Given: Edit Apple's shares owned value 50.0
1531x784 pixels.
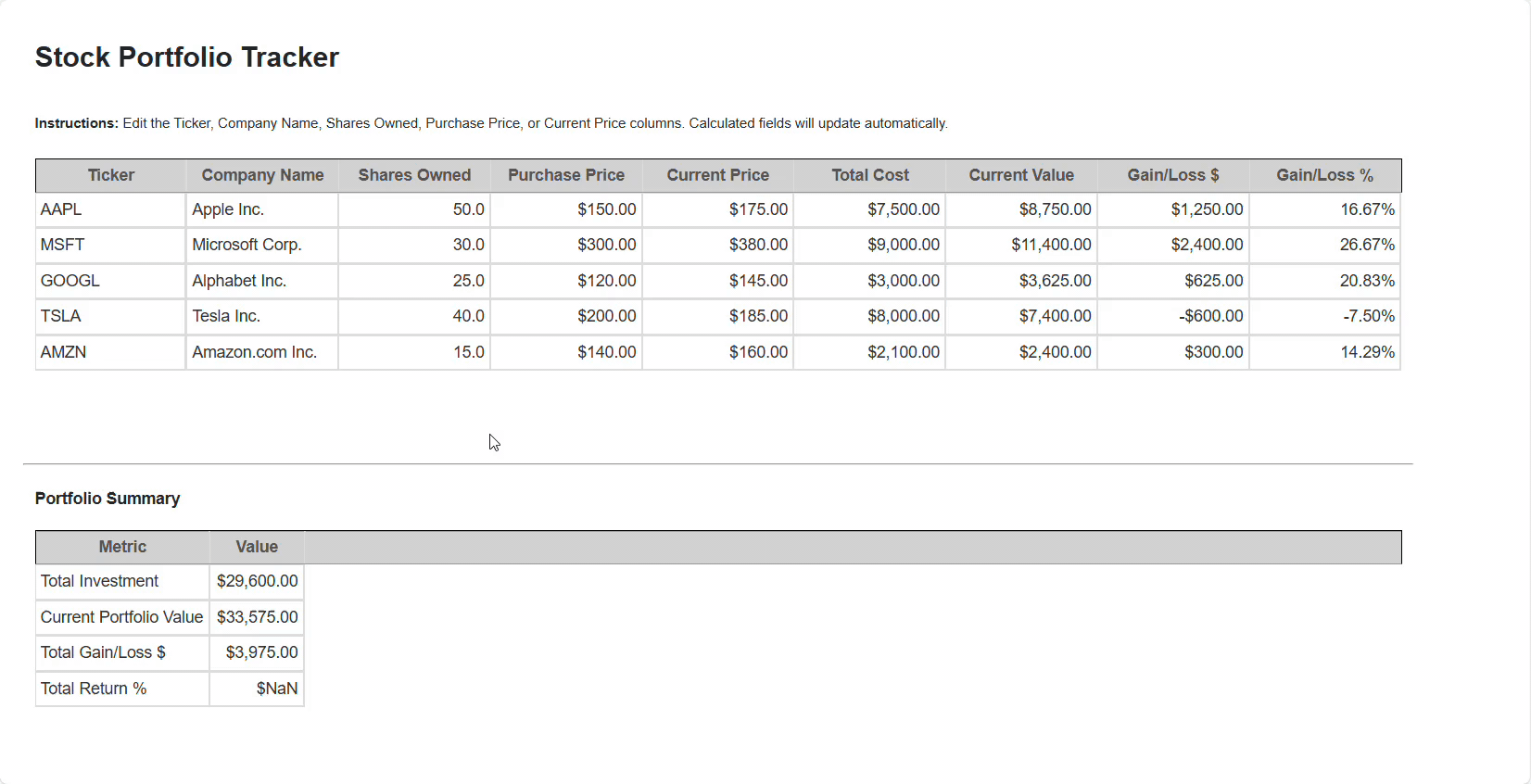Looking at the screenshot, I should [x=414, y=209].
